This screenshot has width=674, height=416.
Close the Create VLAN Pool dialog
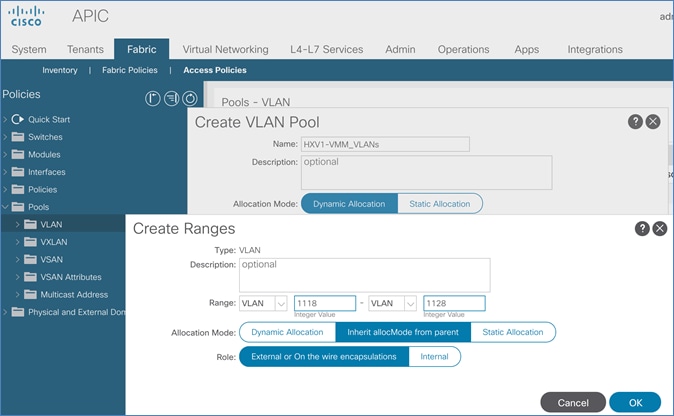(653, 122)
